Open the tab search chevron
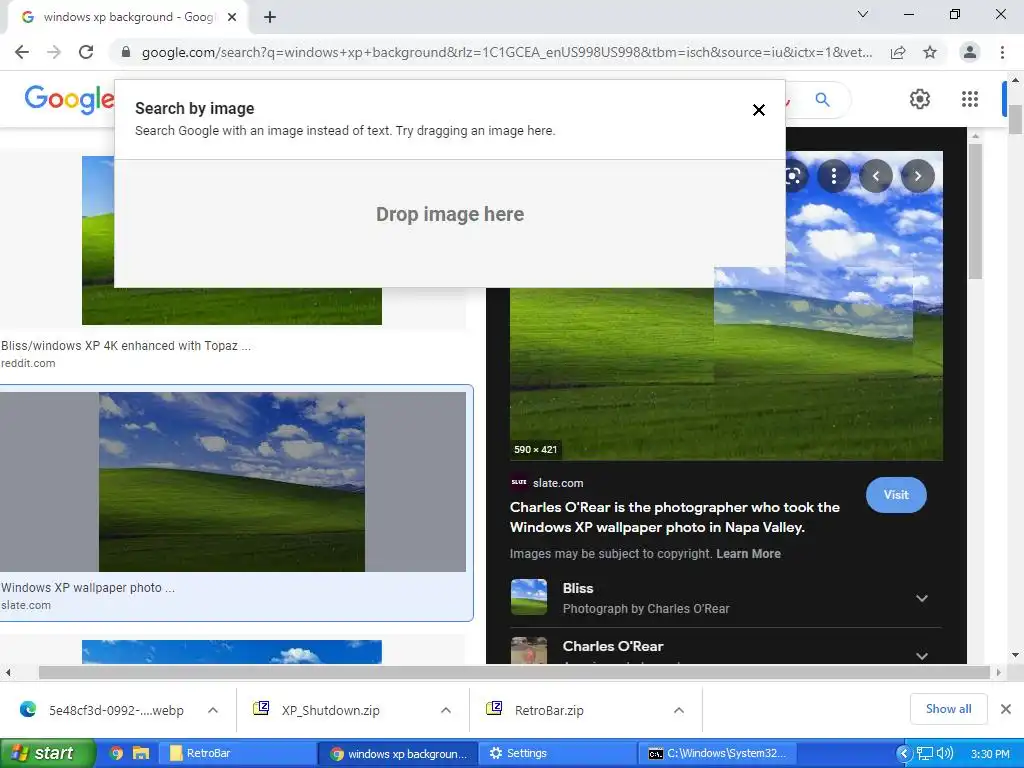 coord(863,14)
